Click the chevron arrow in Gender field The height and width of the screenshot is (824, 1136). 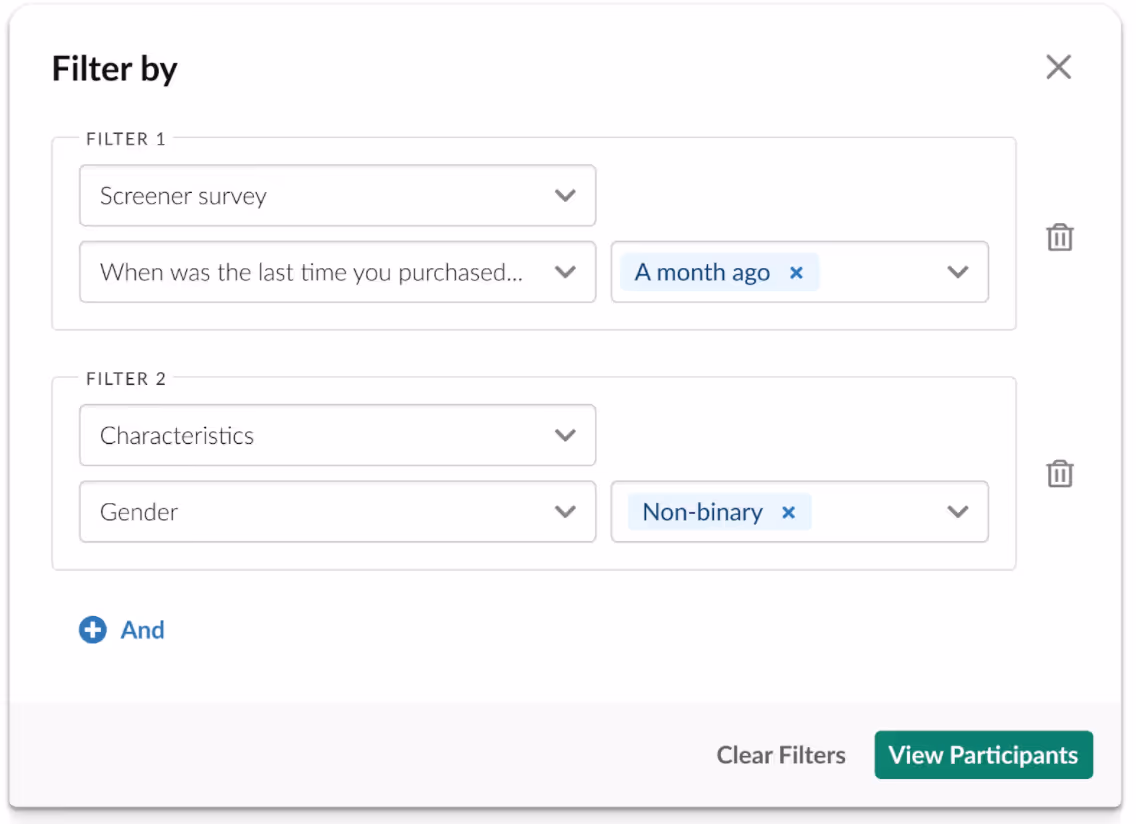click(565, 512)
